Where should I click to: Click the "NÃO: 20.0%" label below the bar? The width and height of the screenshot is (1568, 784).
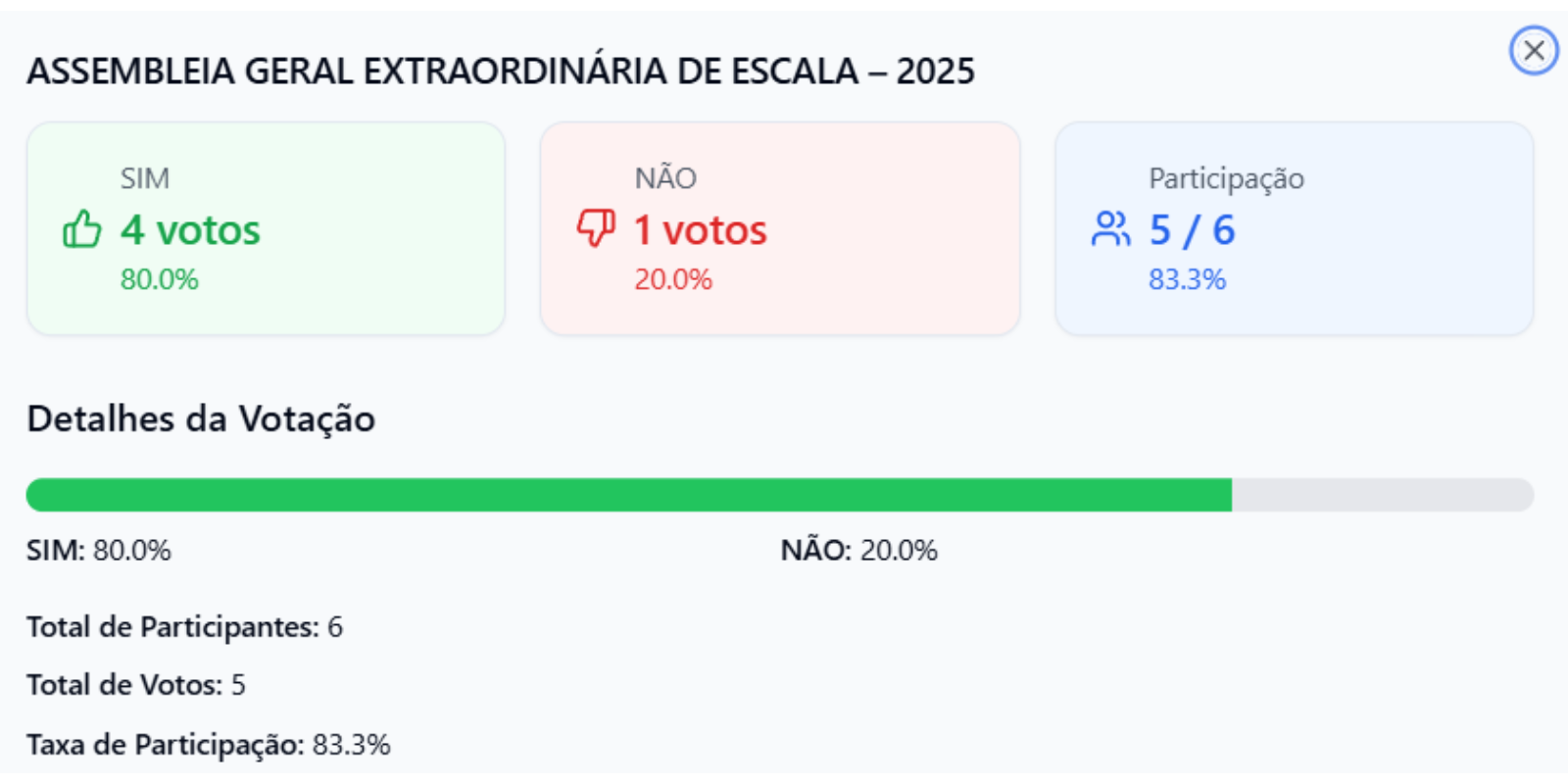click(858, 550)
